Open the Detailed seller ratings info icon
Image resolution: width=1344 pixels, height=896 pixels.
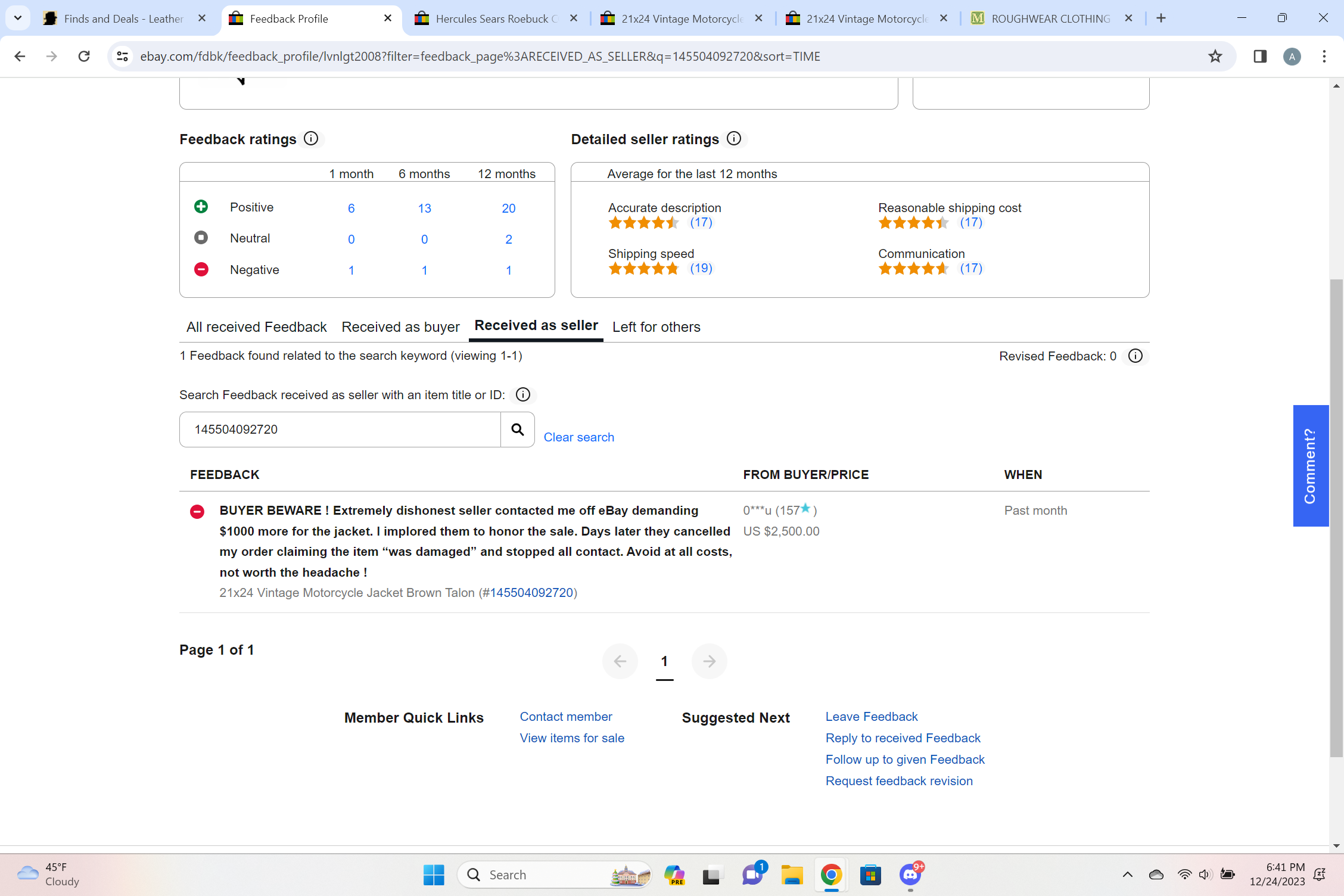734,139
